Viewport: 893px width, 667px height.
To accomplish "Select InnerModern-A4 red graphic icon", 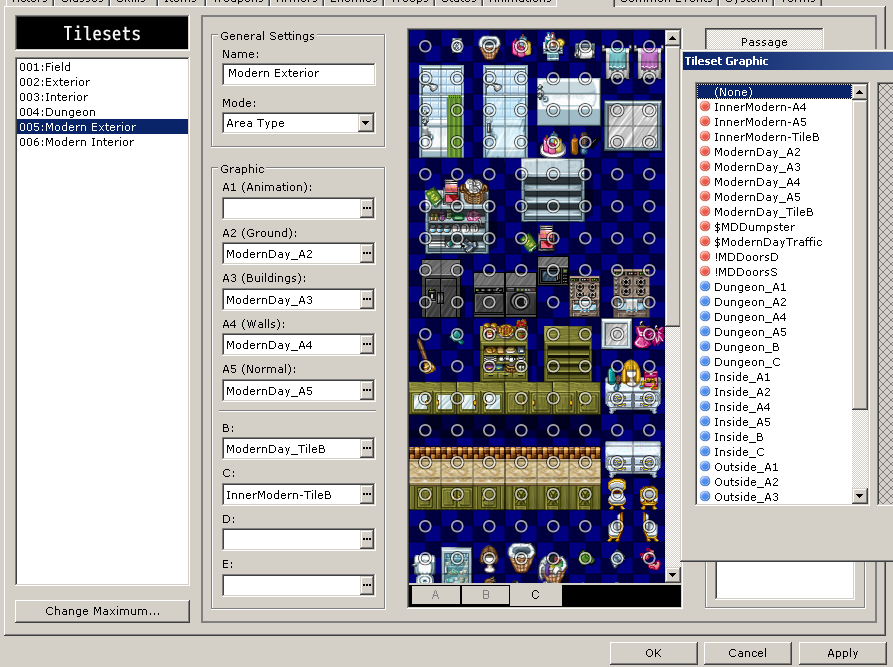I will (705, 107).
